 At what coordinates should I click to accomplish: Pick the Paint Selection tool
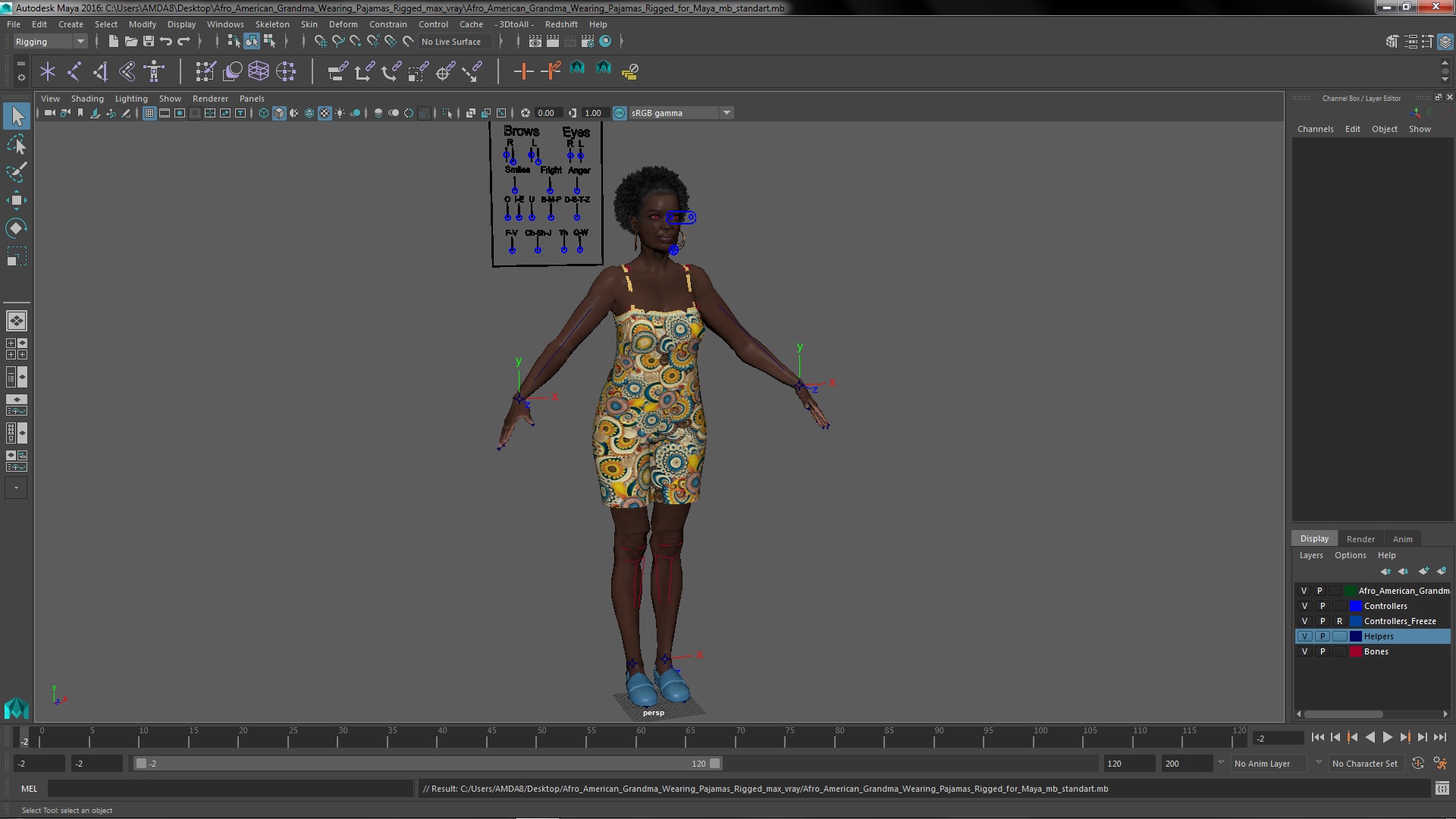coord(17,172)
